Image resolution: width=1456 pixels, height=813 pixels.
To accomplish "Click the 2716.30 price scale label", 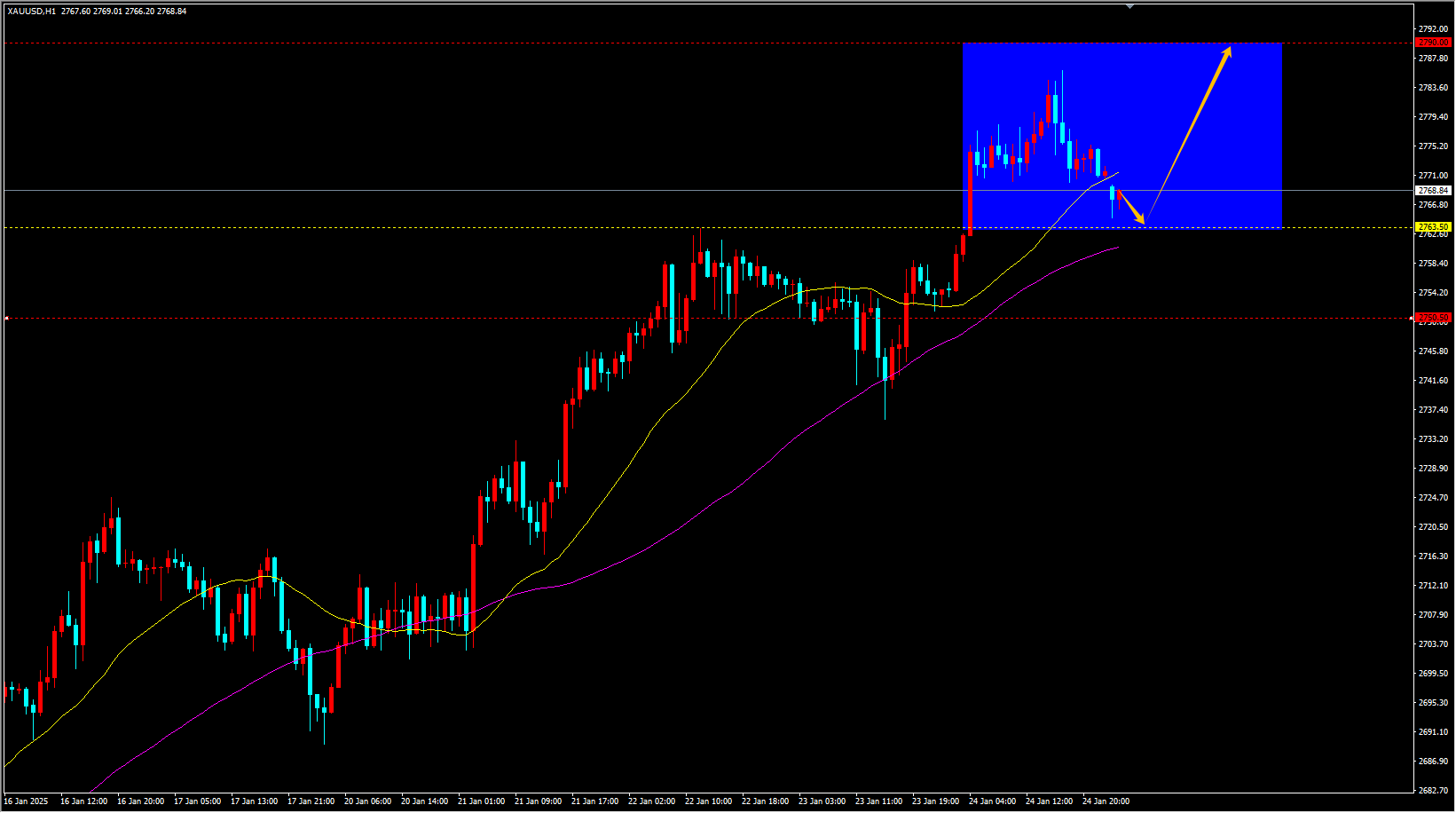I will pos(1434,556).
